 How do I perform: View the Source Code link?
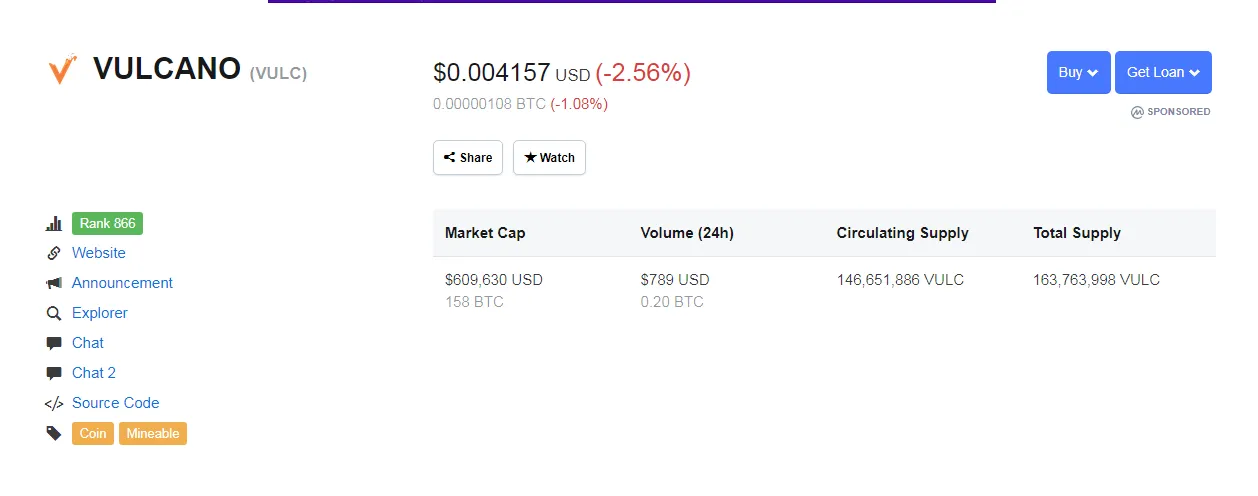(x=116, y=403)
